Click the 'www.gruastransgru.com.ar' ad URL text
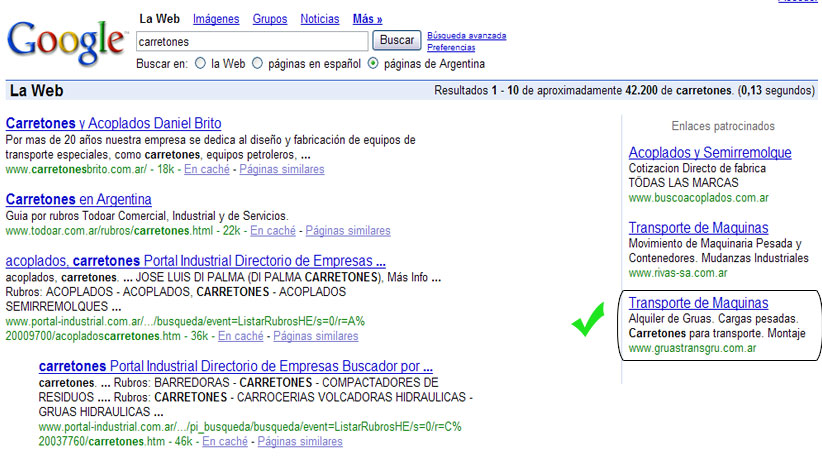Screen dimensions: 822x464 (692, 348)
